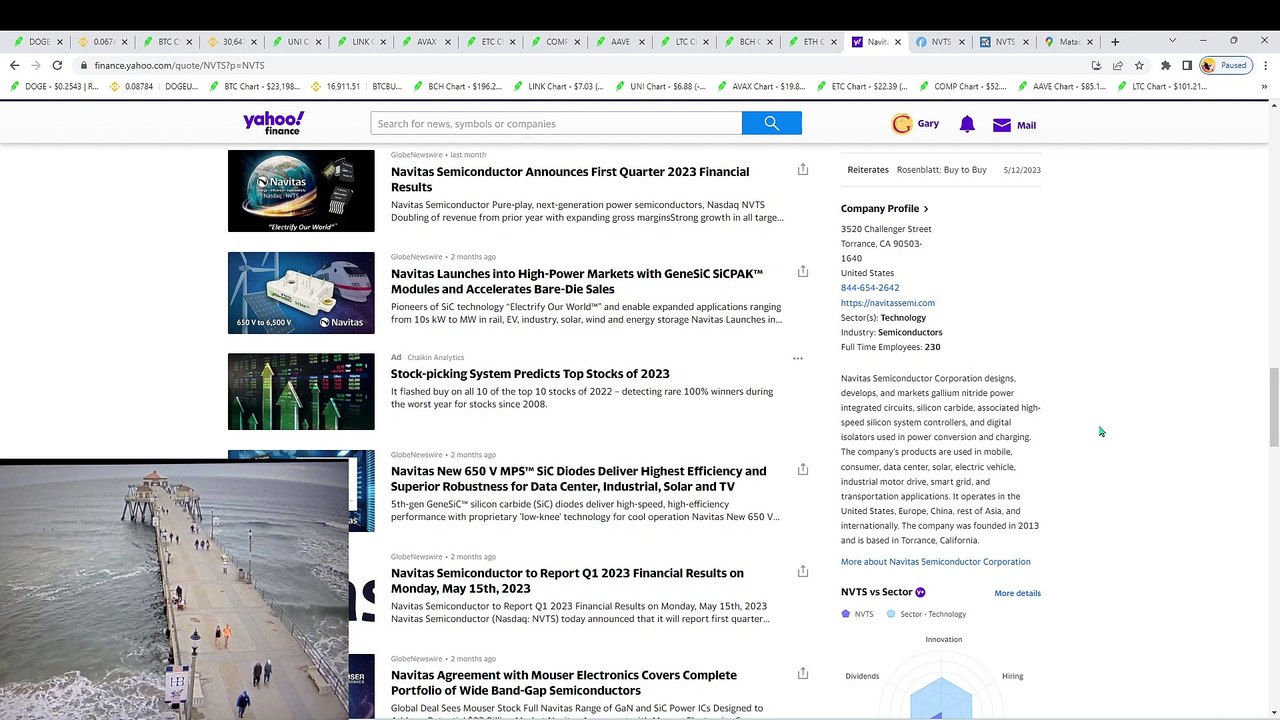Toggle the browser side panel
This screenshot has height=720, width=1280.
(x=1187, y=65)
